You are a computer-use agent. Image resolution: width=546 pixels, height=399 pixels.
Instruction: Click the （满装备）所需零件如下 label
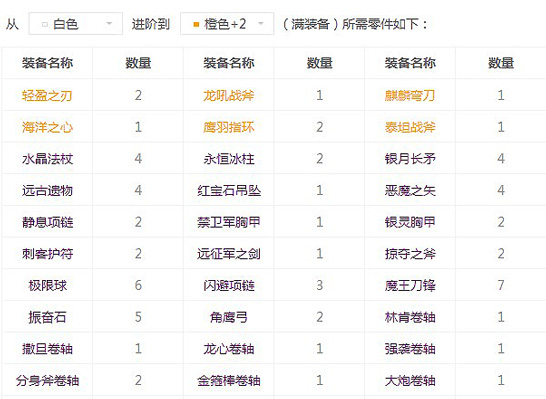(x=354, y=24)
